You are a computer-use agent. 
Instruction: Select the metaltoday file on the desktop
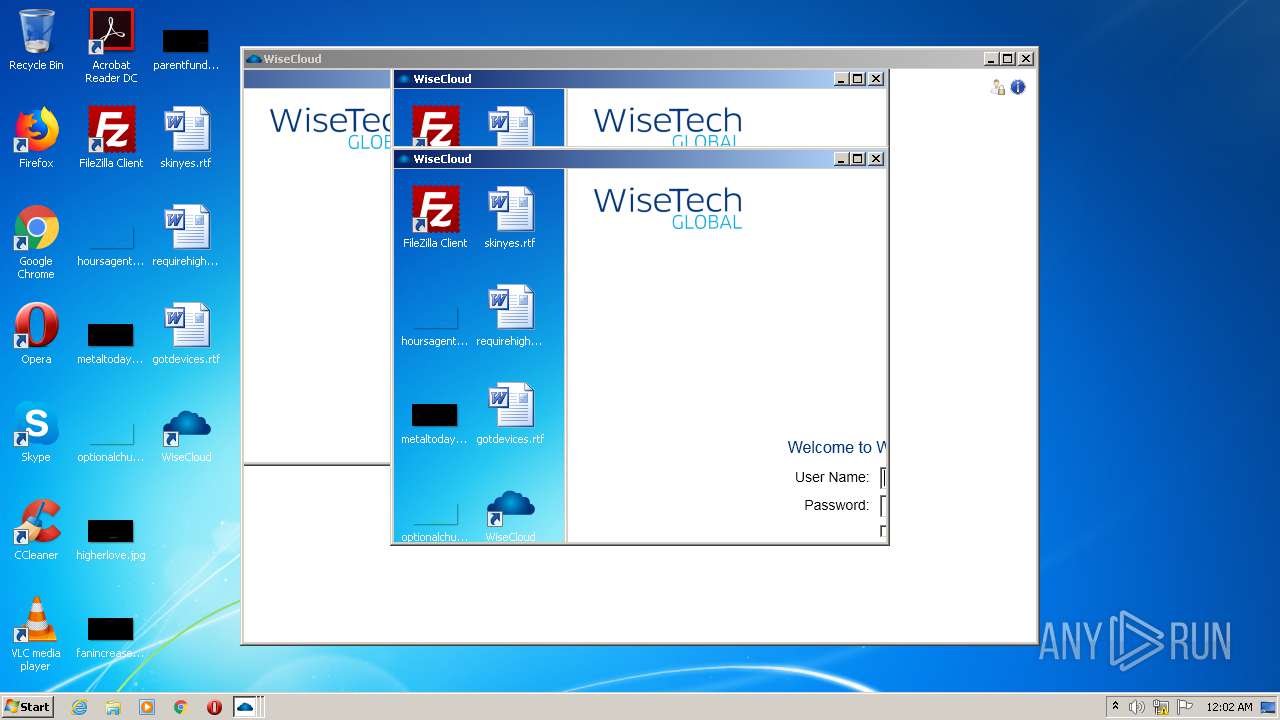point(111,343)
